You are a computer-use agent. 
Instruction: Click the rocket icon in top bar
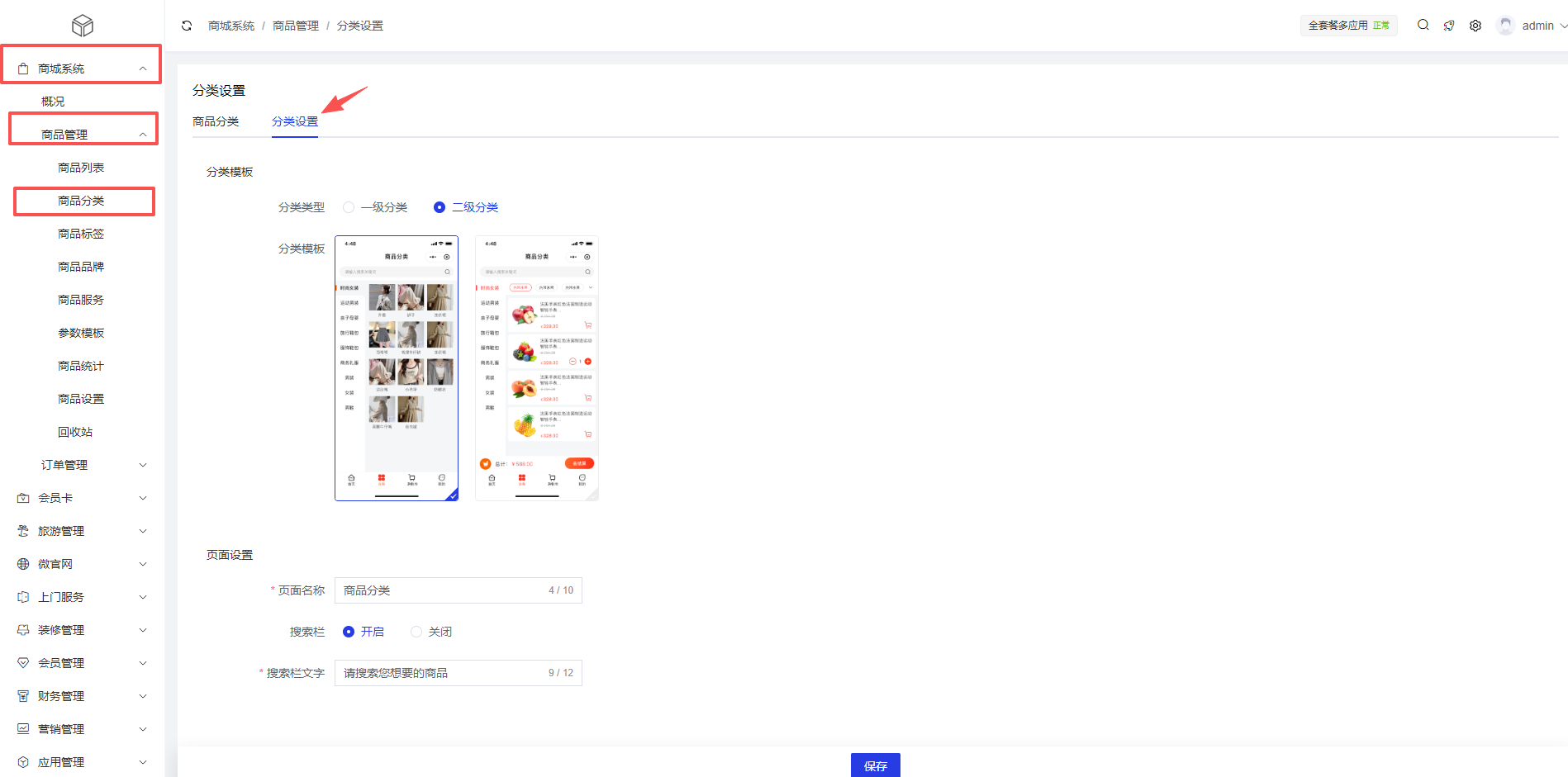1449,26
